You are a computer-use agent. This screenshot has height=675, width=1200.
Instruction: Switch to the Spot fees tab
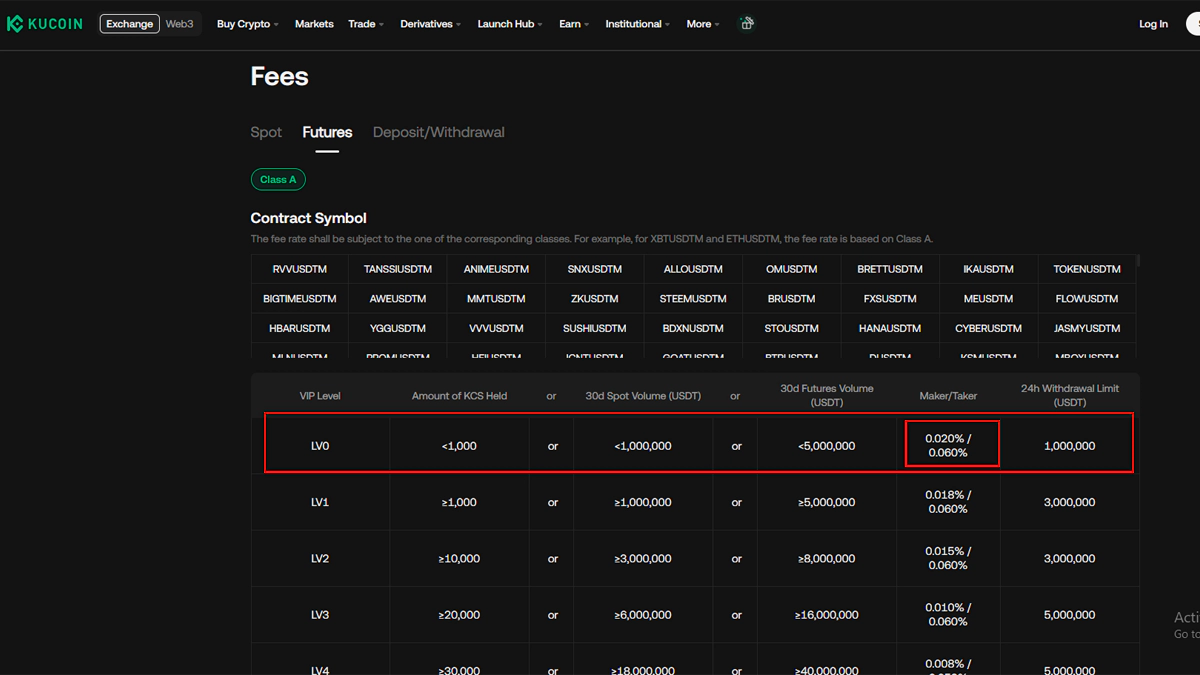(x=266, y=132)
